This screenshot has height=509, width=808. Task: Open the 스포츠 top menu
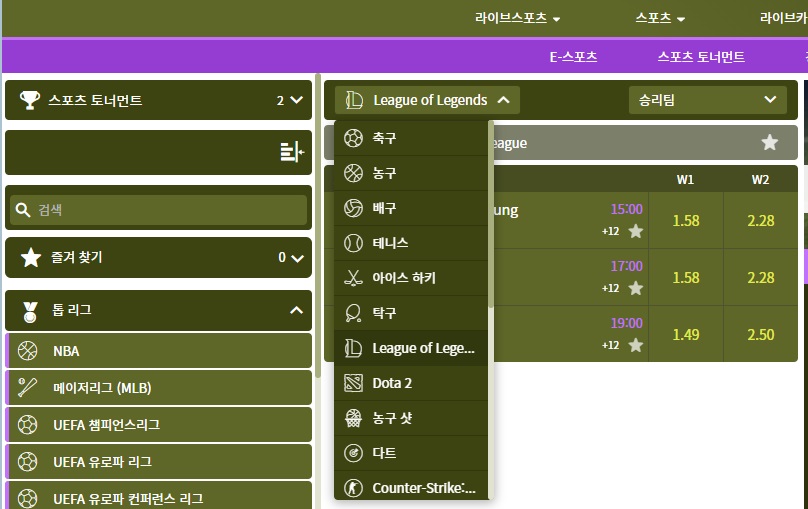click(x=660, y=18)
